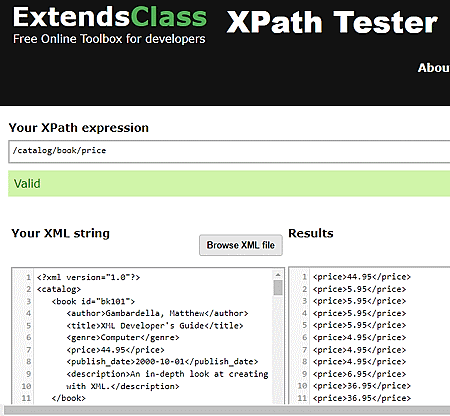Click the 44.95 price result row
The image size is (450, 416).
point(362,277)
